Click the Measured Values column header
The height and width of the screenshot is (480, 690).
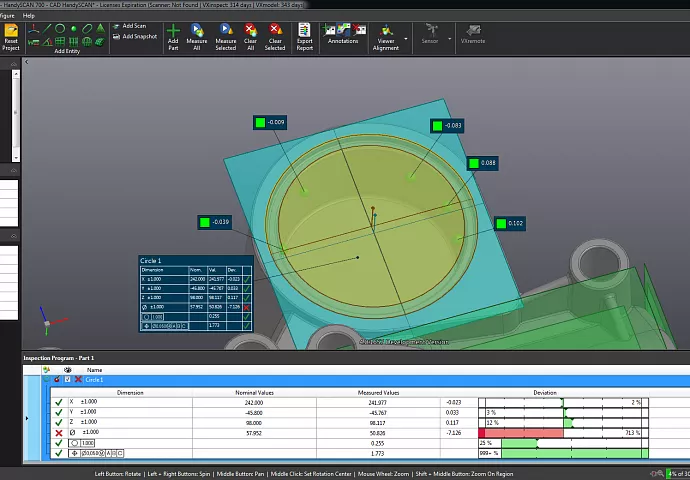click(378, 392)
